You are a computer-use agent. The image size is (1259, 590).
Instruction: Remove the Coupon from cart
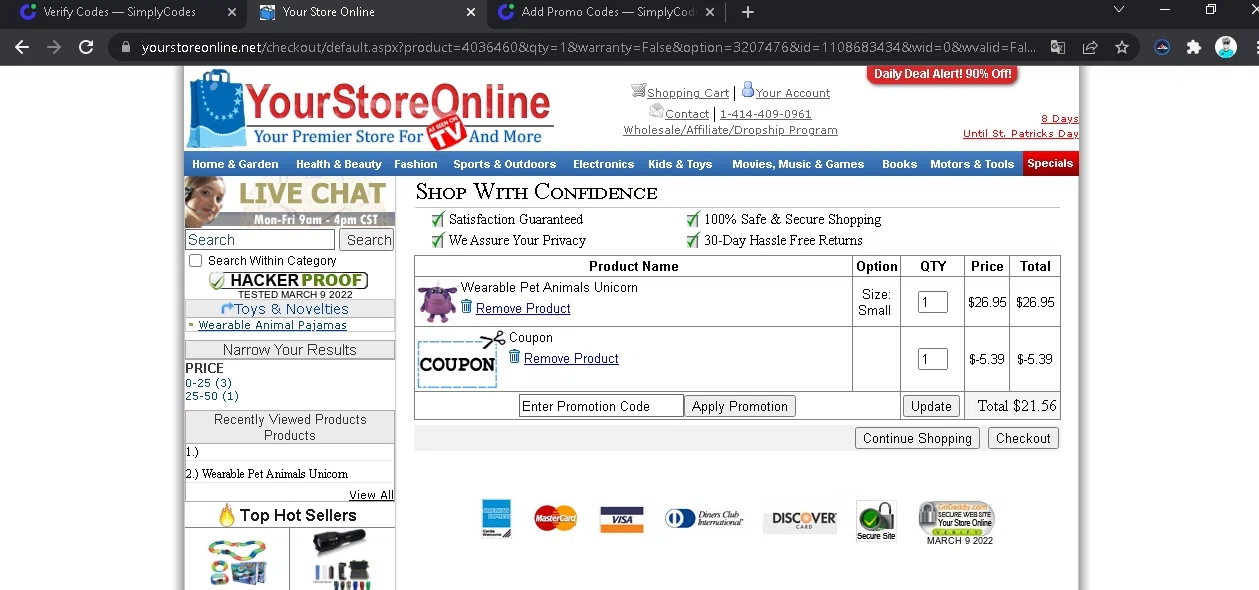(x=571, y=358)
